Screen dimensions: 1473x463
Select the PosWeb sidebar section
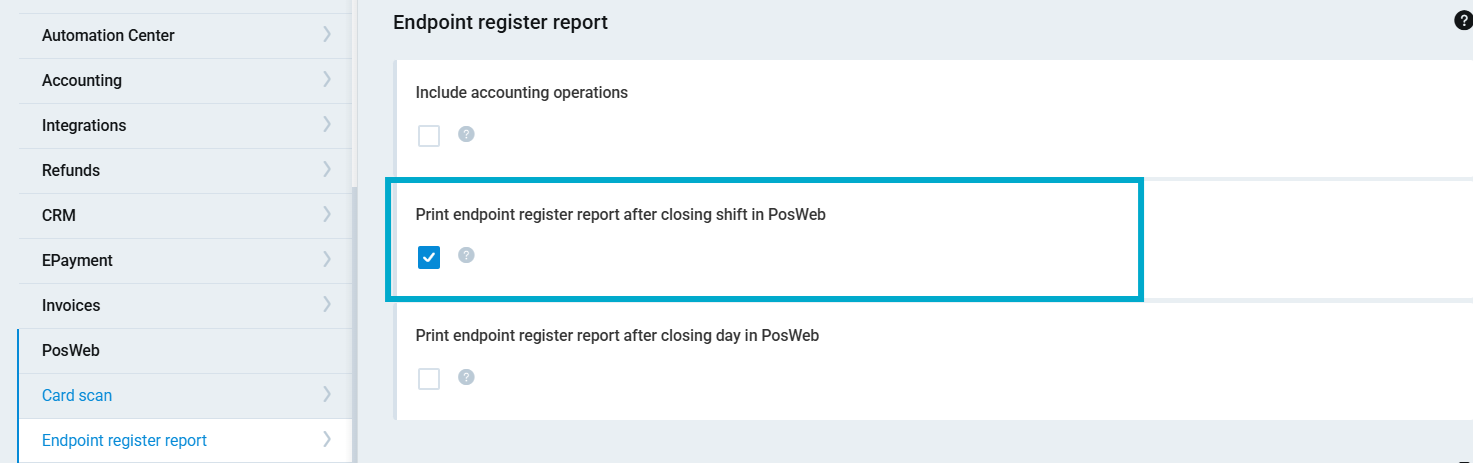(71, 351)
